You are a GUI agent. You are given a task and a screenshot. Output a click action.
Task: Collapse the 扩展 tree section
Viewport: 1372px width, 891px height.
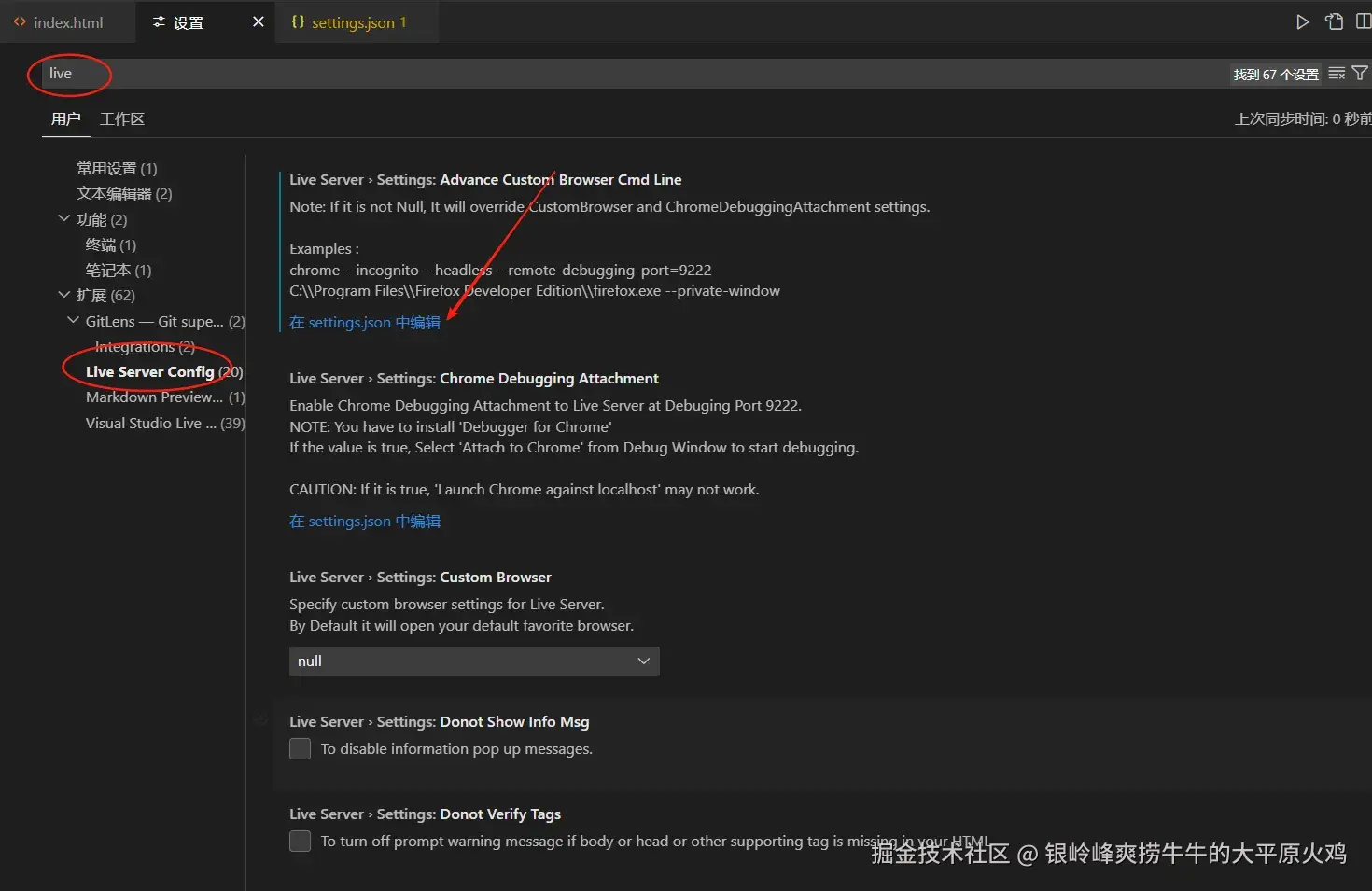63,295
